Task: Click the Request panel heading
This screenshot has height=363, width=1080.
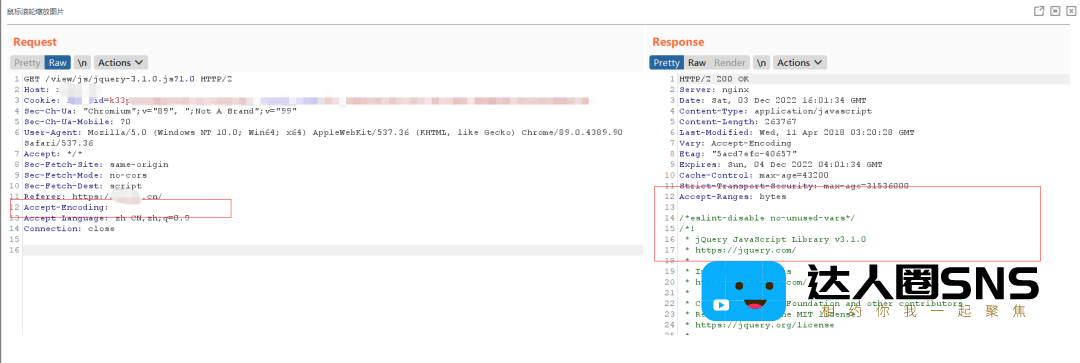Action: (35, 42)
